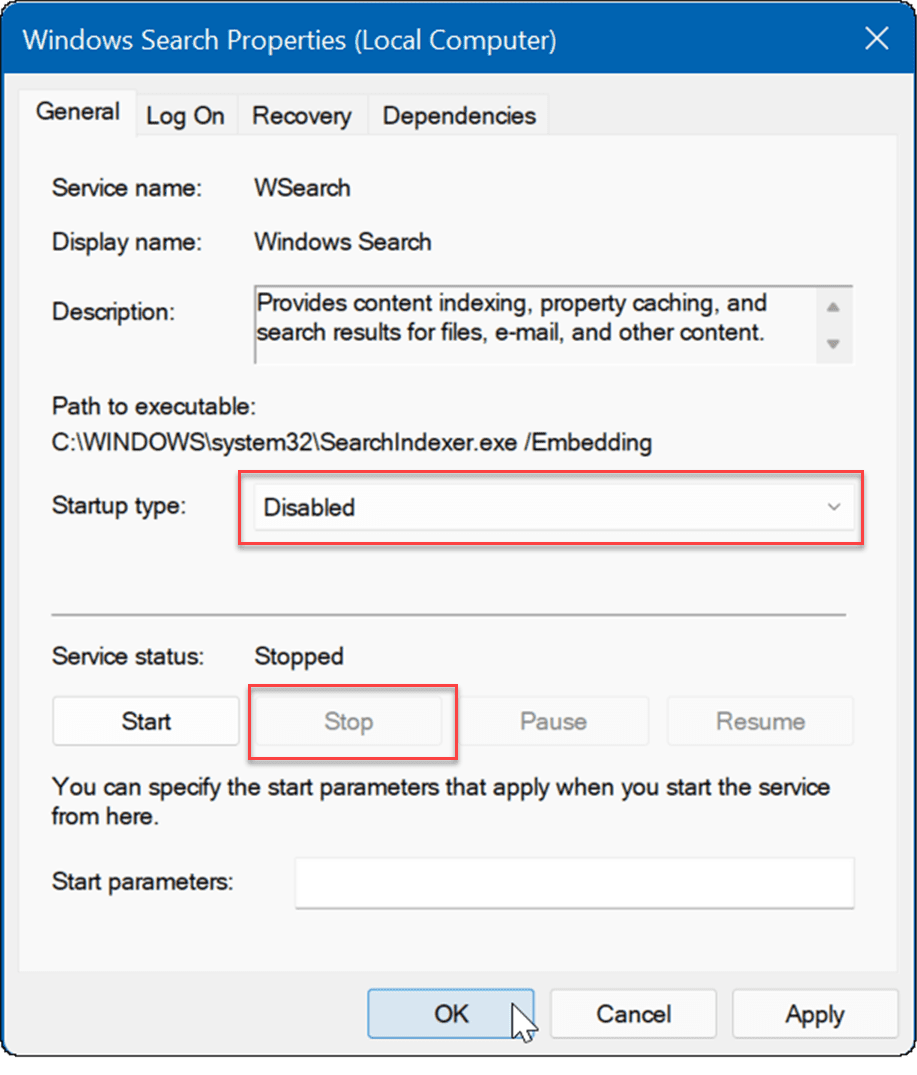
Task: Click the Windows Search display name text
Action: (x=343, y=242)
